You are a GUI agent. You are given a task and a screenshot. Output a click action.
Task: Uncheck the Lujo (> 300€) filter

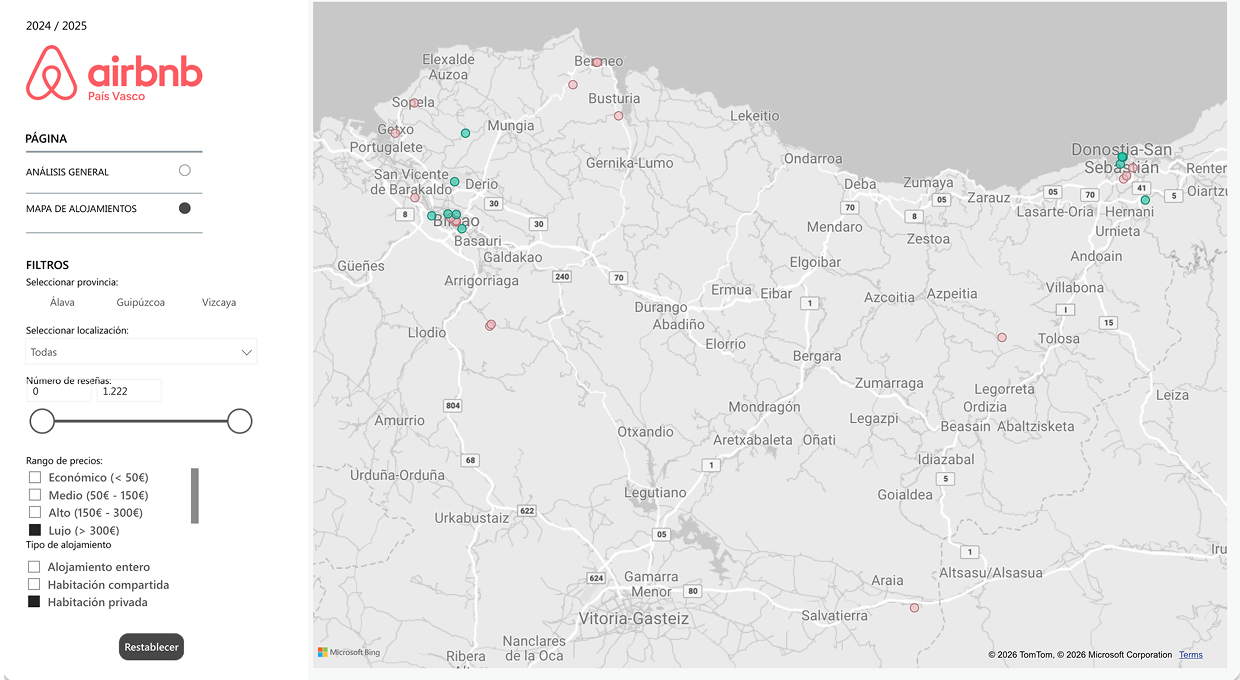[33, 530]
